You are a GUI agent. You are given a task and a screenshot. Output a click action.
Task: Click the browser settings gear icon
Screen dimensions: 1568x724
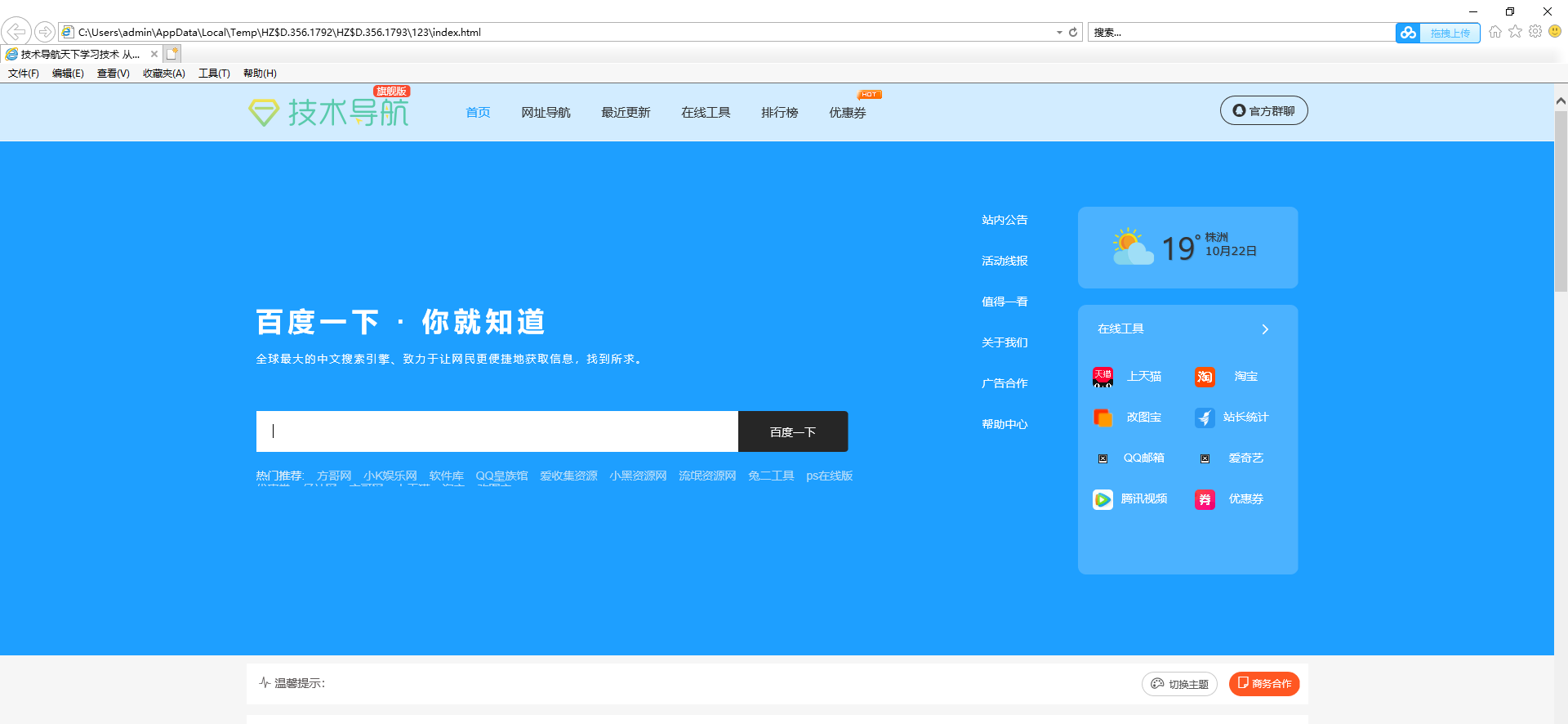click(x=1535, y=32)
